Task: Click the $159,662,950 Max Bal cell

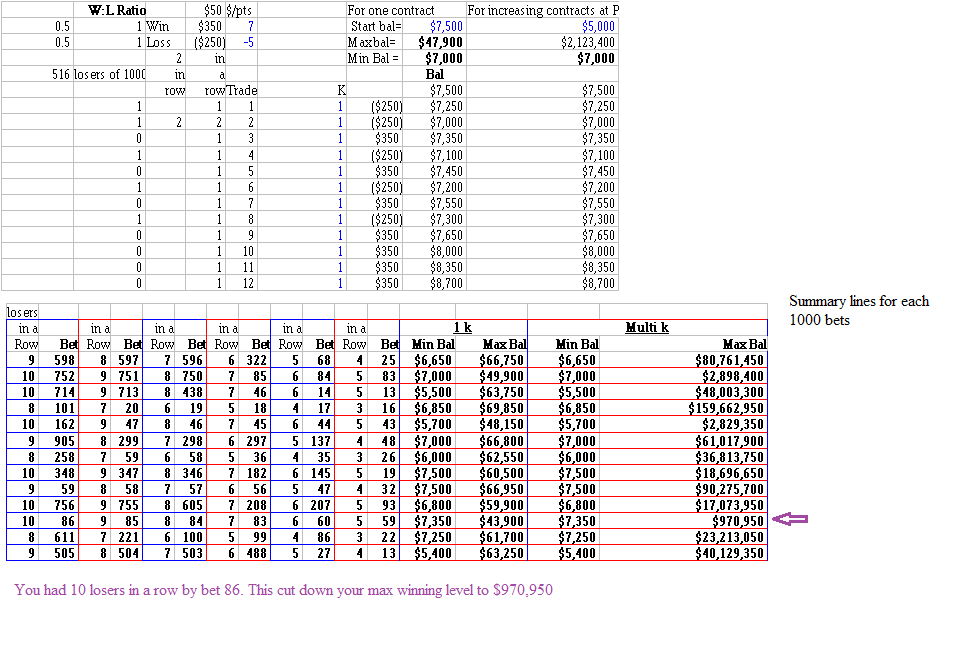Action: pos(683,409)
